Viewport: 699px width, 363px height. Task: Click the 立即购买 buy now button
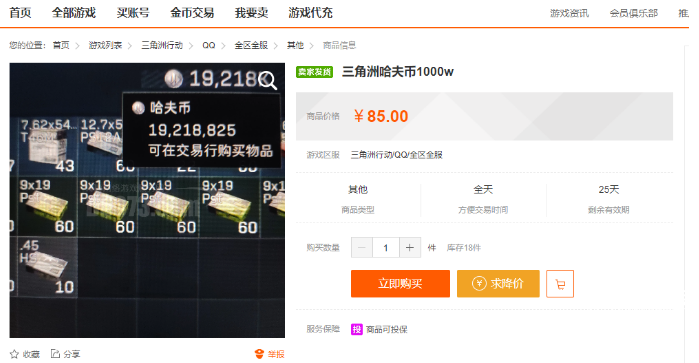coord(400,284)
